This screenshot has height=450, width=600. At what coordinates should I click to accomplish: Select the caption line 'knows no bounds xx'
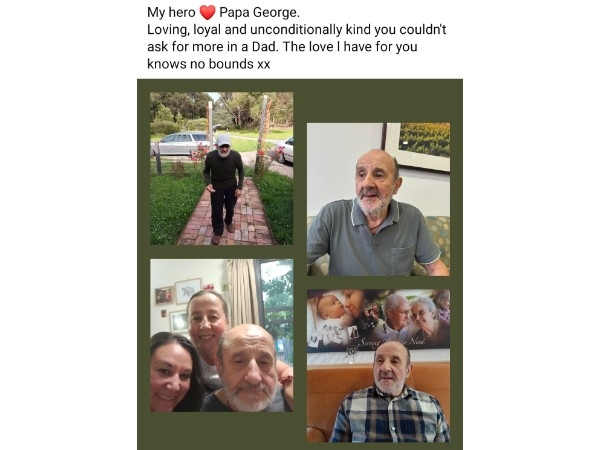tap(209, 64)
